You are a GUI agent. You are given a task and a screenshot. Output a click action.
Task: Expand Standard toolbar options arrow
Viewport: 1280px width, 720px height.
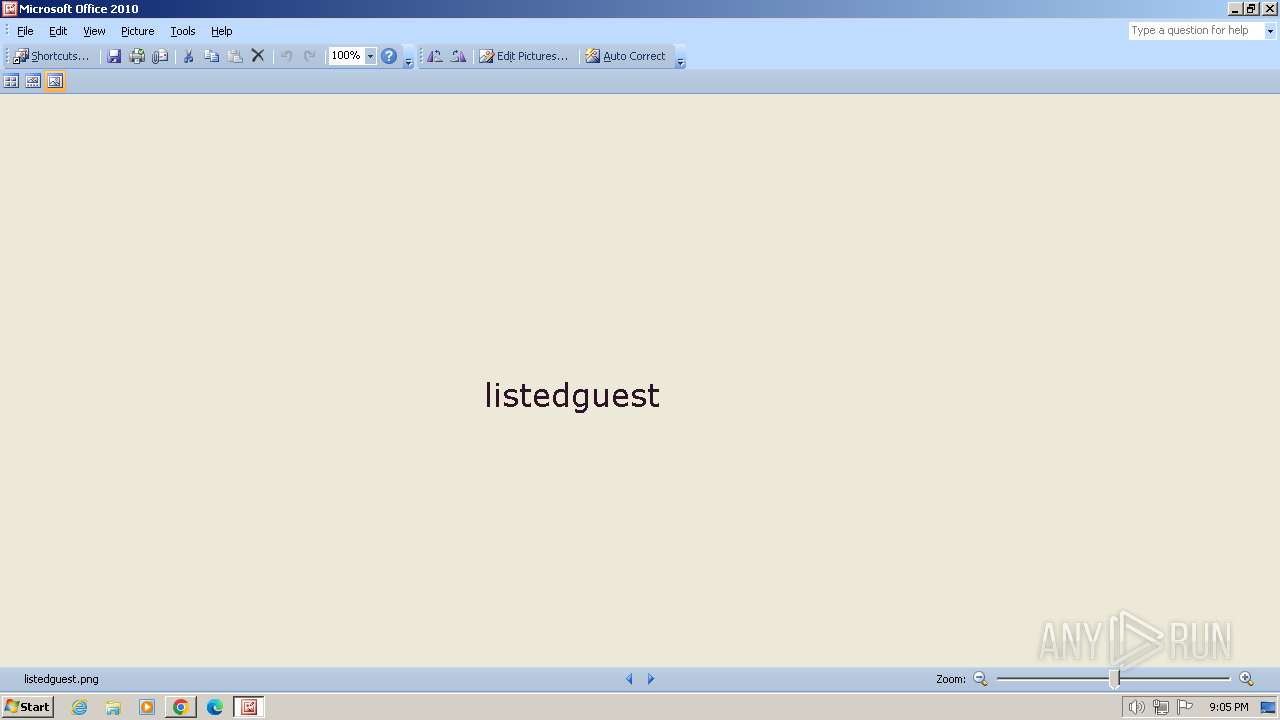pyautogui.click(x=408, y=58)
